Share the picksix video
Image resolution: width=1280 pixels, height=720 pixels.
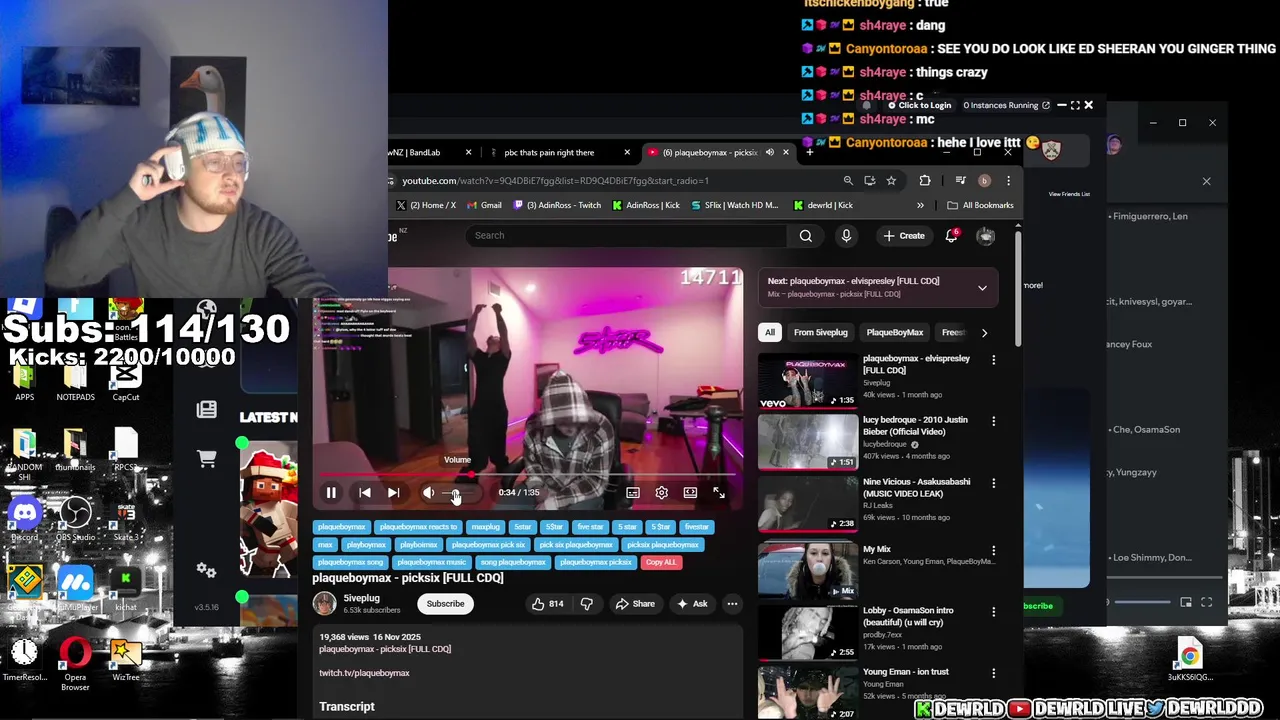coord(635,604)
